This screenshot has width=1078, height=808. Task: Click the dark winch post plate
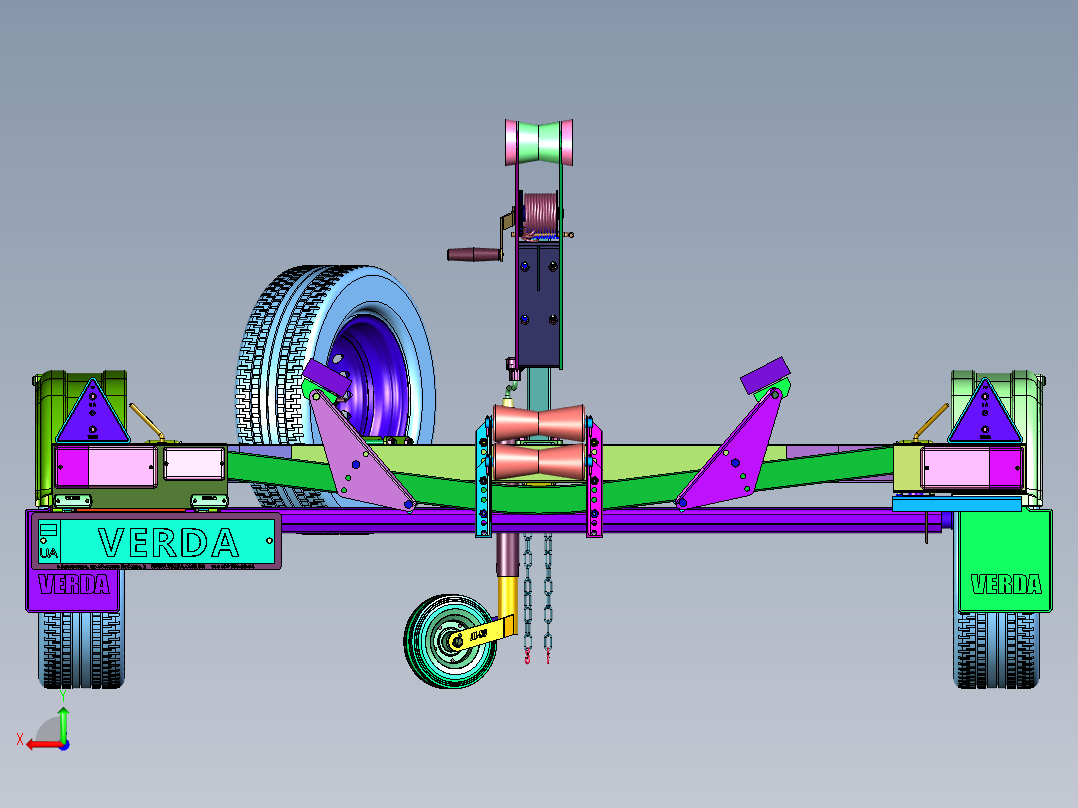click(x=539, y=306)
